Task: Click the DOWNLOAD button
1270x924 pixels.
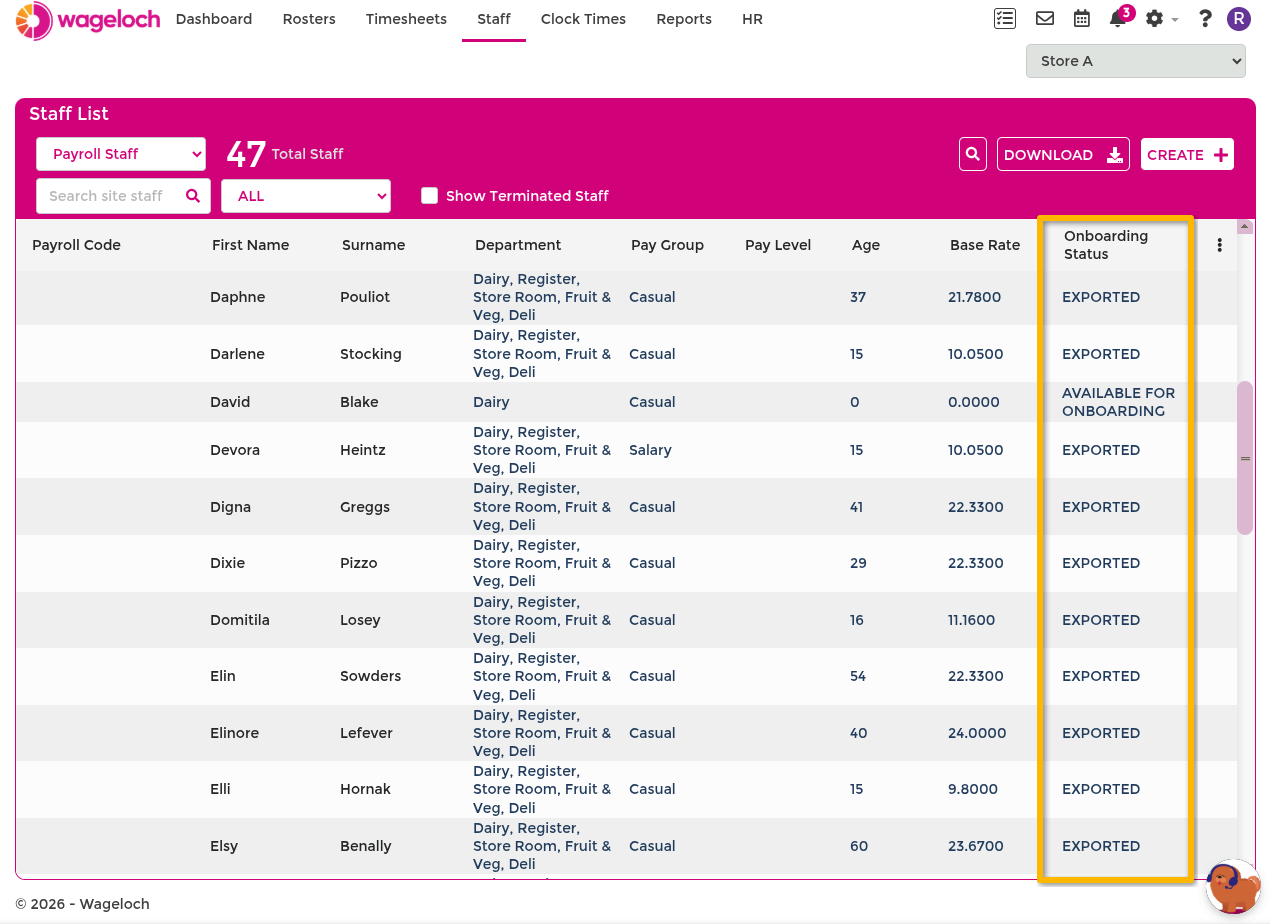Action: tap(1063, 154)
